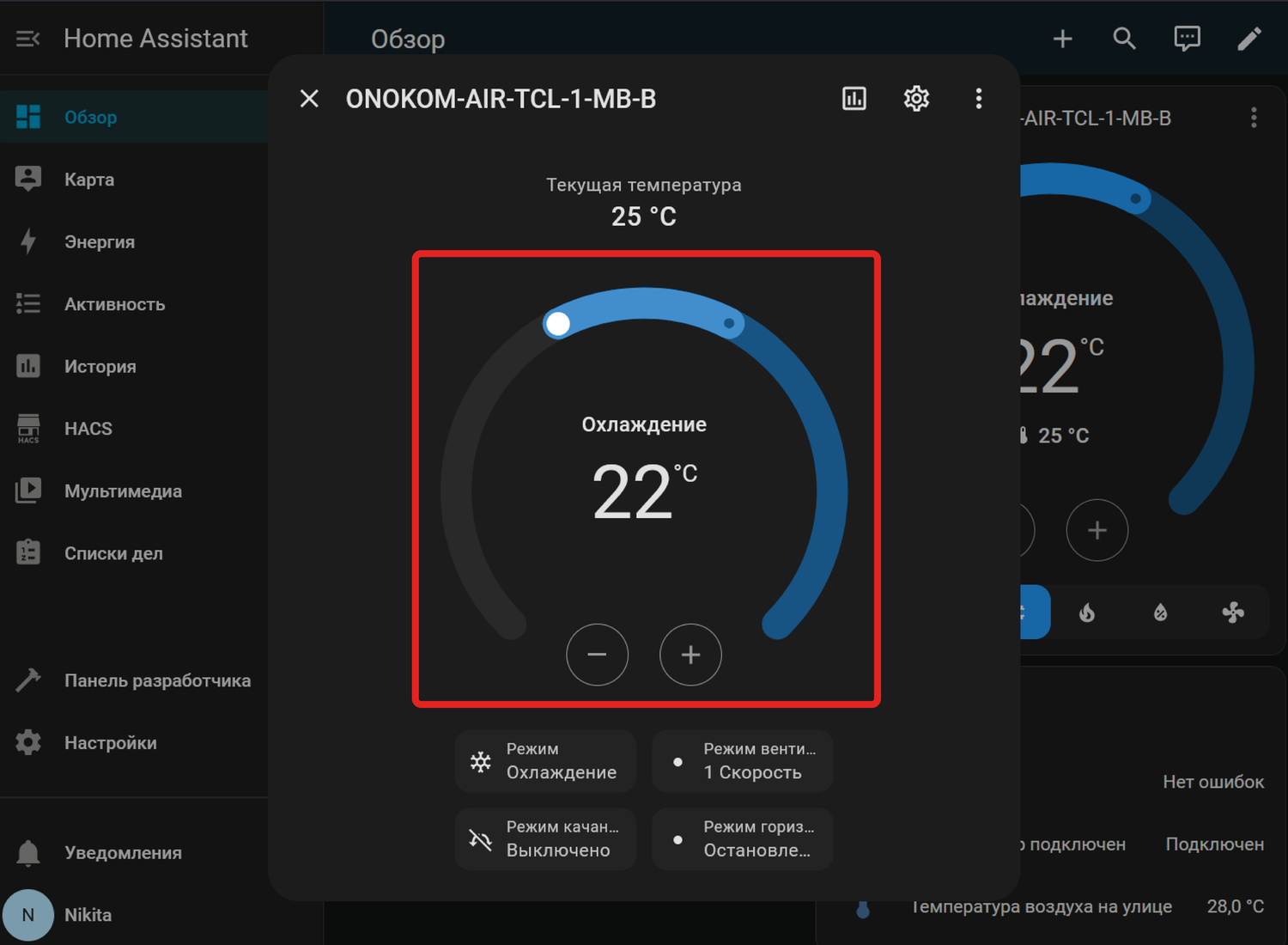The height and width of the screenshot is (945, 1288).
Task: Close the ONOKOM-AIR-TCL-1-MB-B dialog
Action: (x=309, y=99)
